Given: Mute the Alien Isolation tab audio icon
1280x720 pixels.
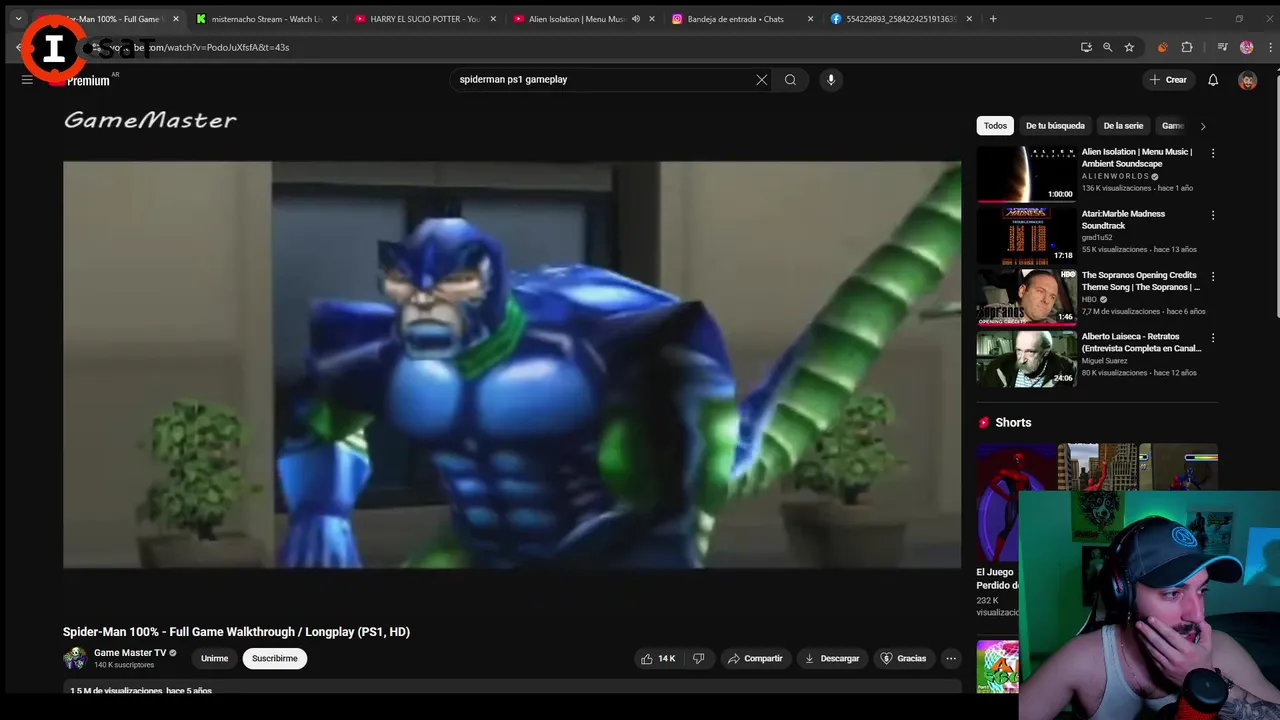Looking at the screenshot, I should [x=636, y=19].
